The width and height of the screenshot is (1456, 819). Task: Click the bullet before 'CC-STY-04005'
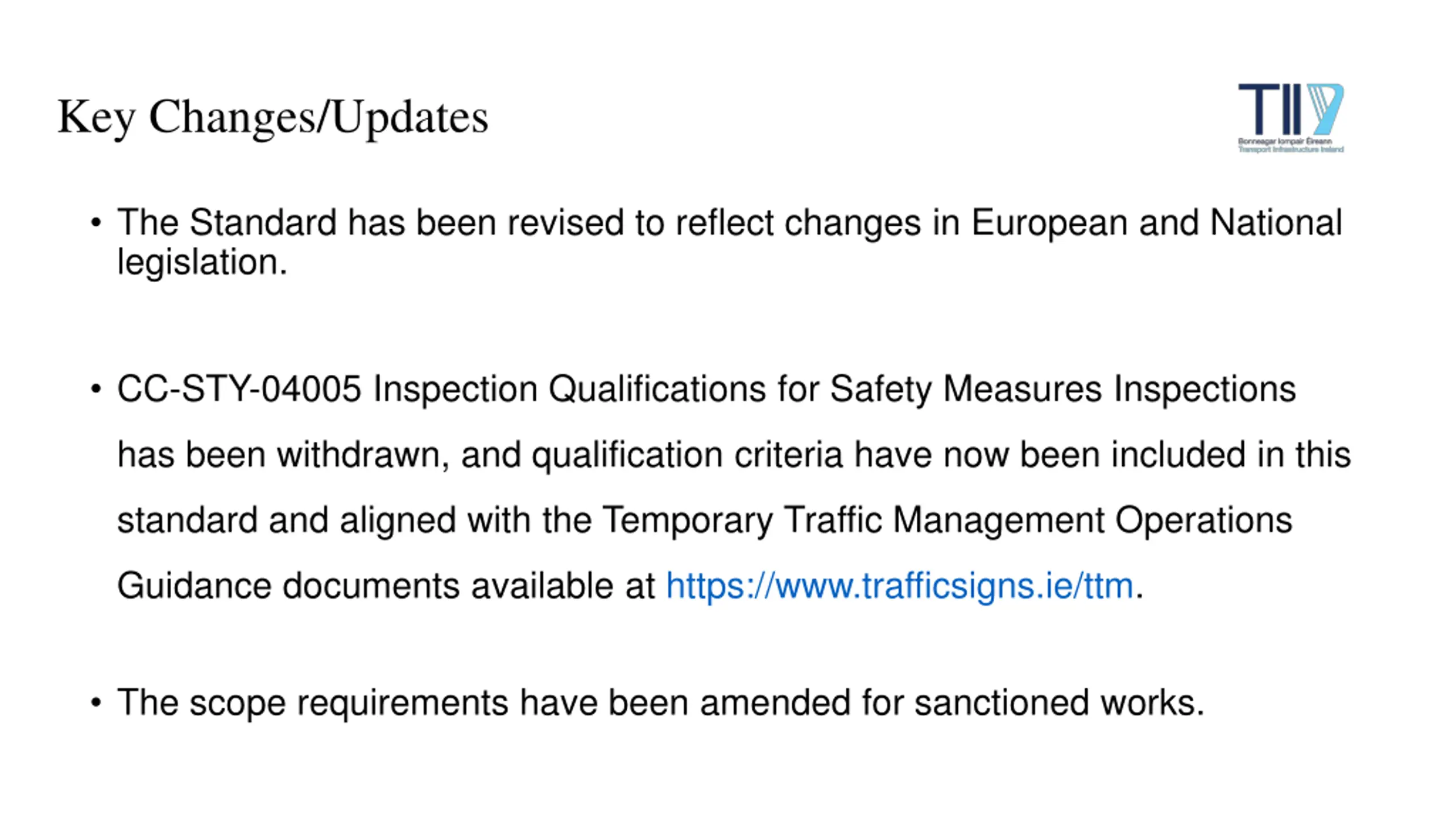click(96, 390)
